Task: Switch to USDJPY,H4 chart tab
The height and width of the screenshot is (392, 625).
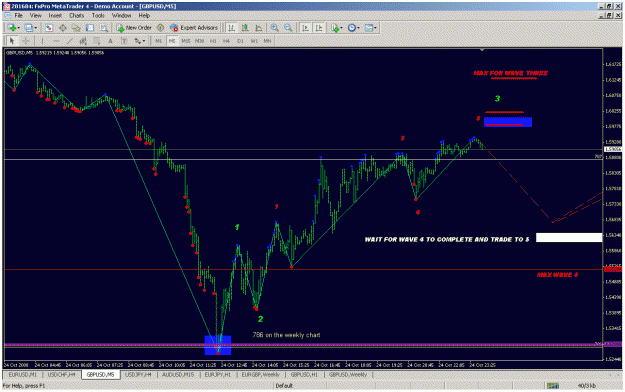Action: point(138,375)
